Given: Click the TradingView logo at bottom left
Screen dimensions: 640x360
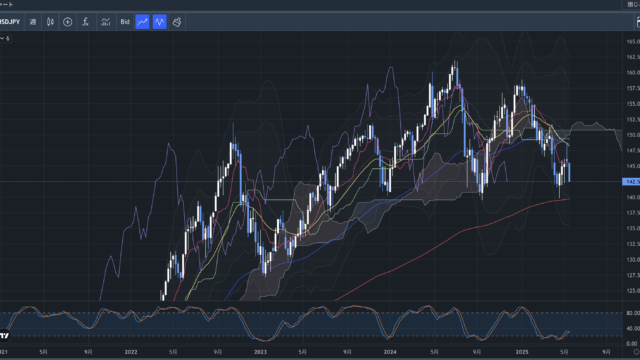Looking at the screenshot, I should (4, 336).
